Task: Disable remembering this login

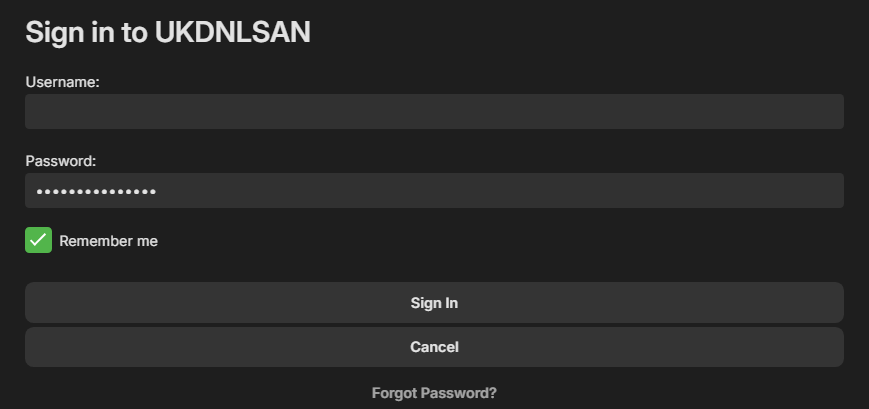Action: 38,240
